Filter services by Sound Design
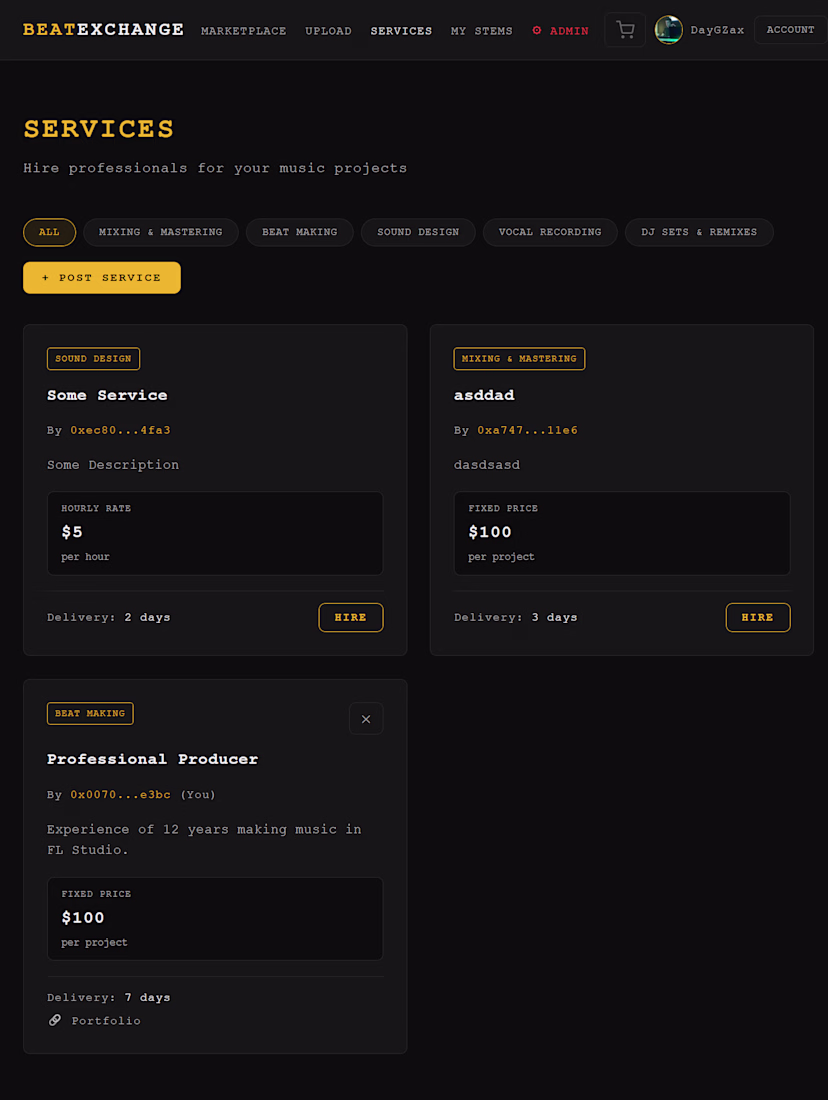This screenshot has height=1100, width=828. (x=418, y=232)
